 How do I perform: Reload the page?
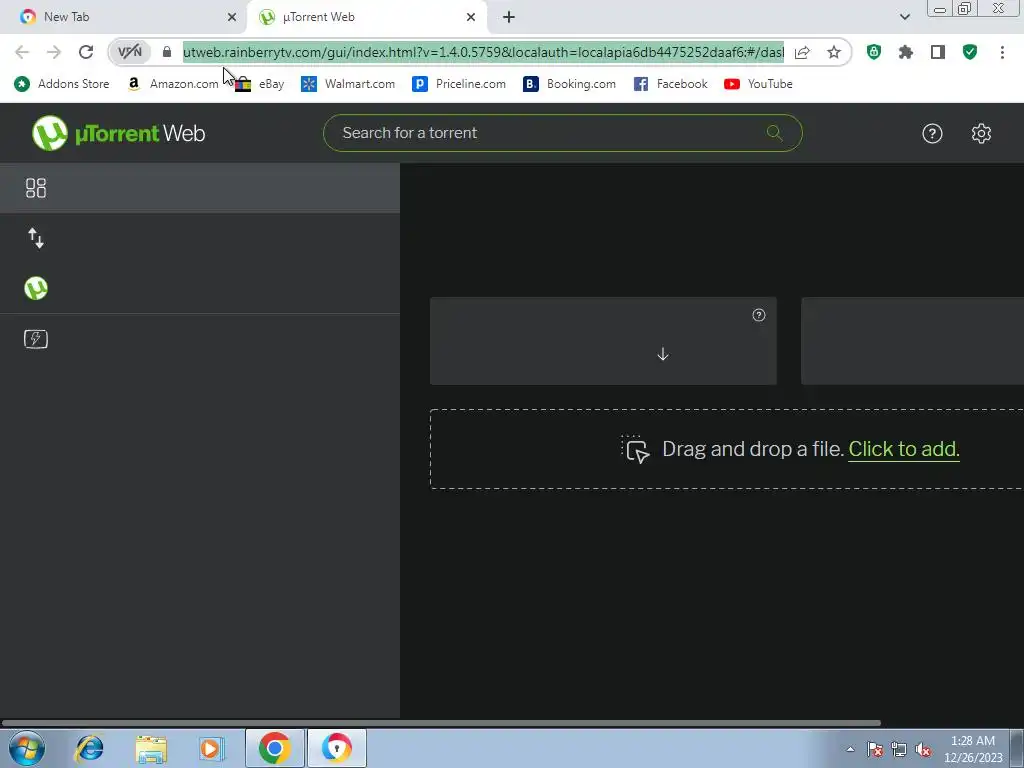(86, 52)
